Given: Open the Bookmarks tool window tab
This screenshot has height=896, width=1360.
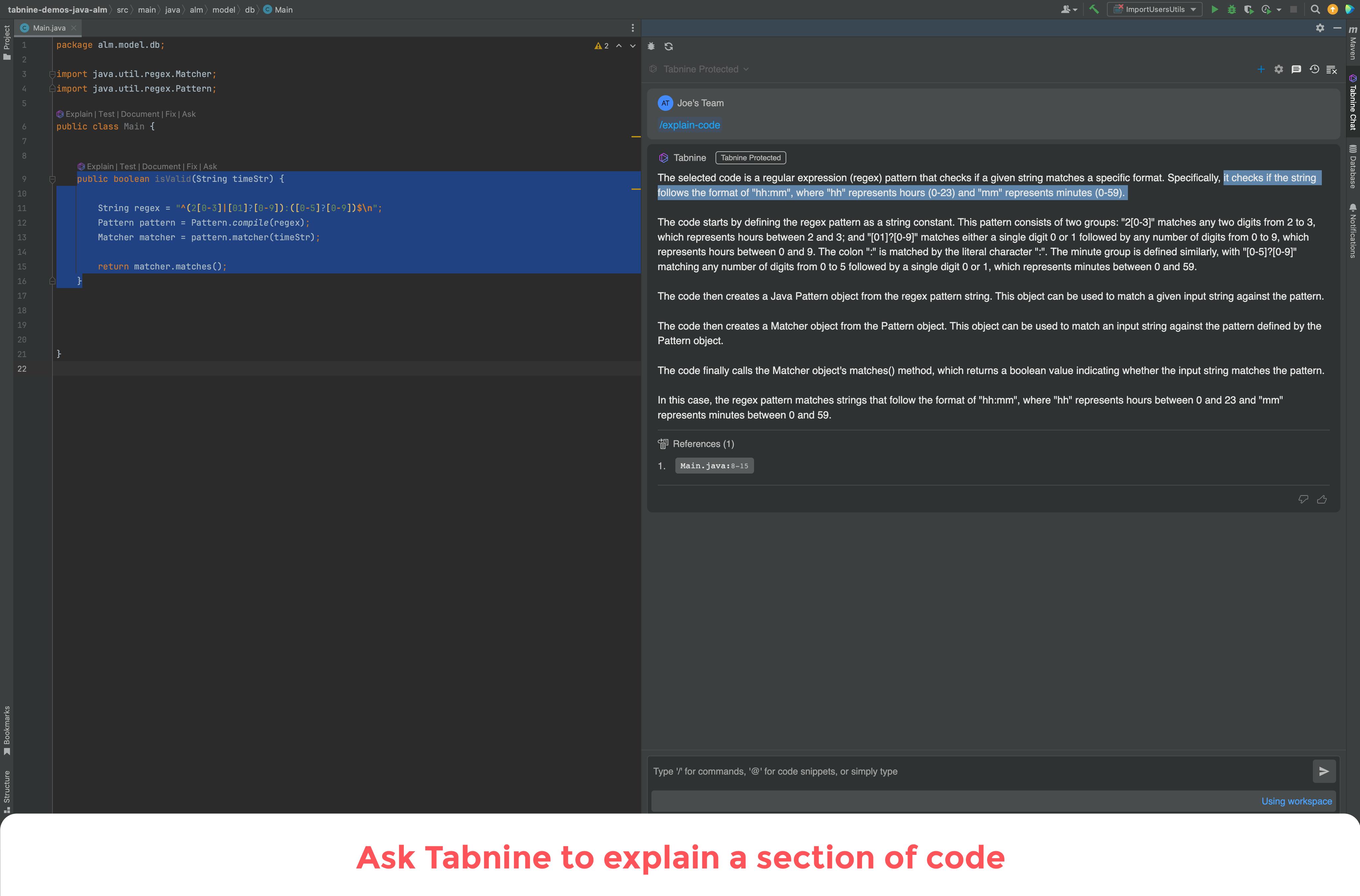Looking at the screenshot, I should [x=7, y=730].
